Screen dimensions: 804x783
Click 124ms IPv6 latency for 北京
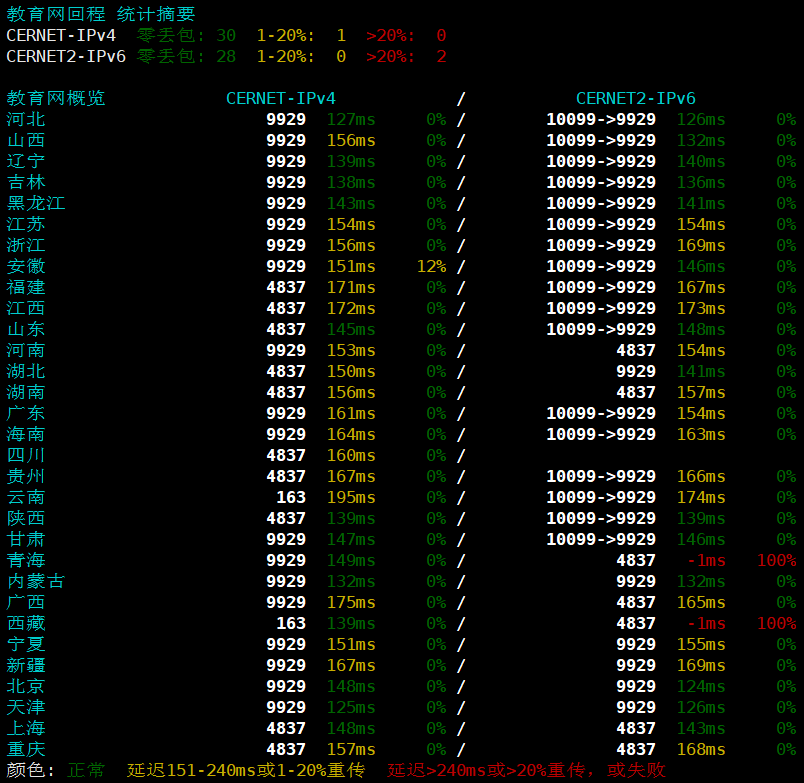coord(701,687)
